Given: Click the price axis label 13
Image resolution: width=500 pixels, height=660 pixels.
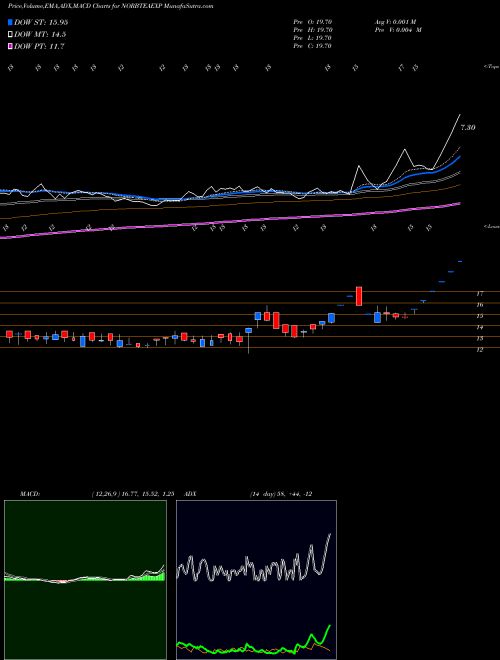Looking at the screenshot, I should 480,338.
